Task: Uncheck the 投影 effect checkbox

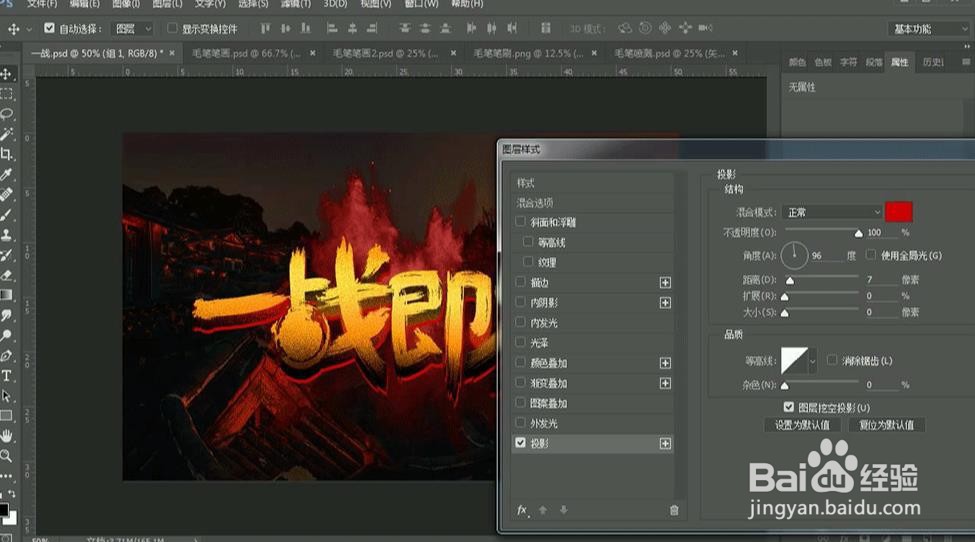Action: 520,443
